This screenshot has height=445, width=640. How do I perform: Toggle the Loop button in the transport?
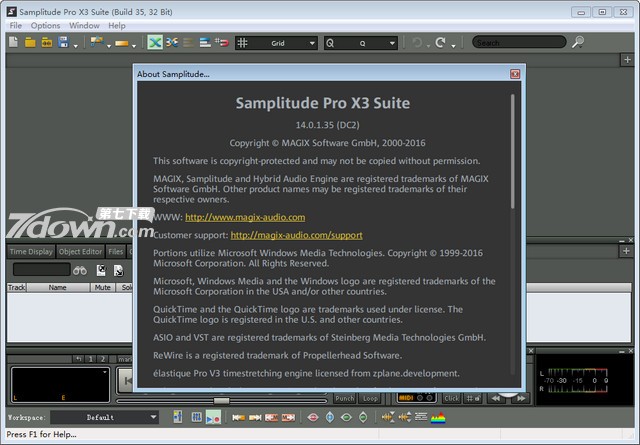click(370, 398)
